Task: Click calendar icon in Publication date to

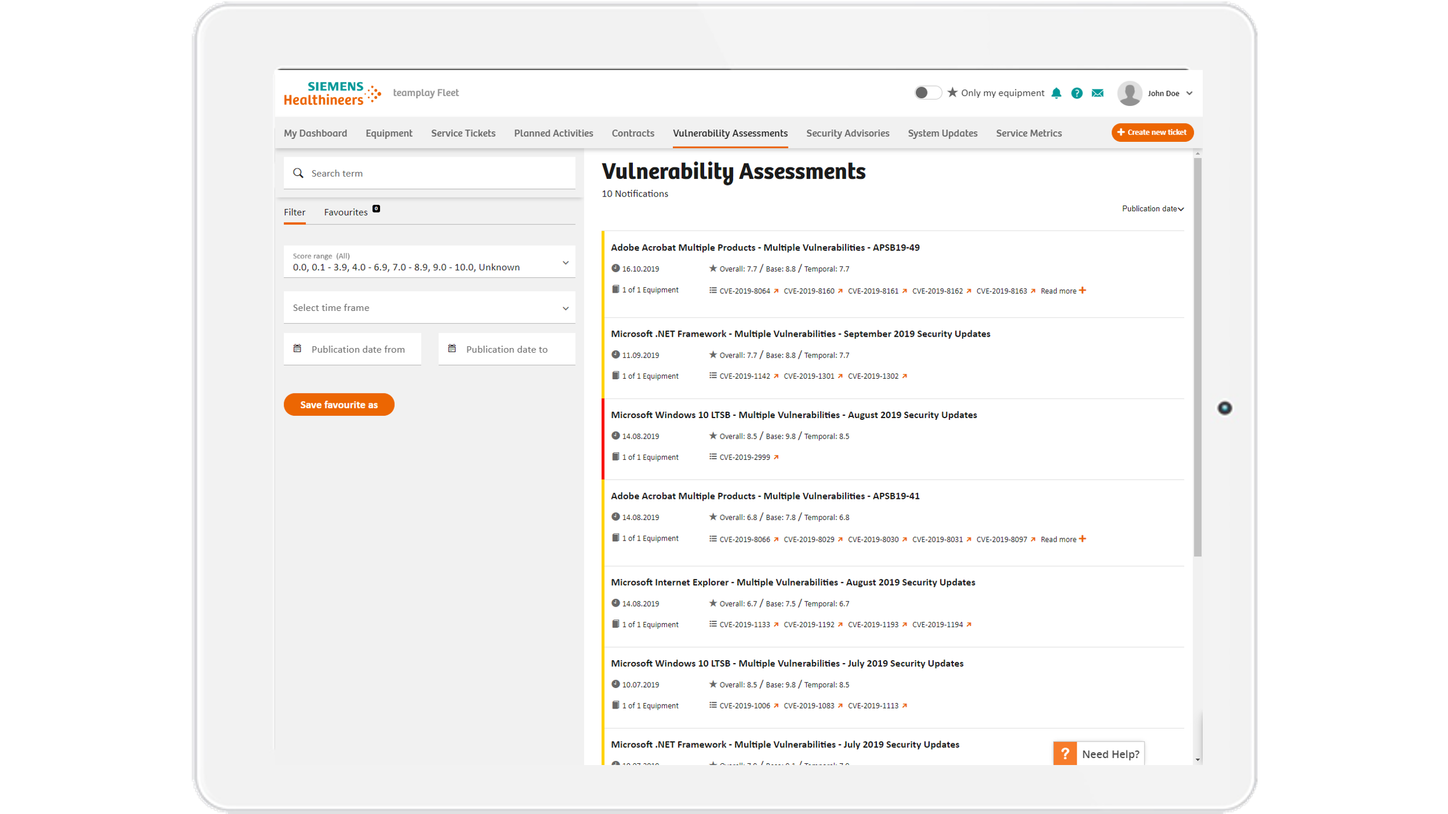Action: [452, 349]
